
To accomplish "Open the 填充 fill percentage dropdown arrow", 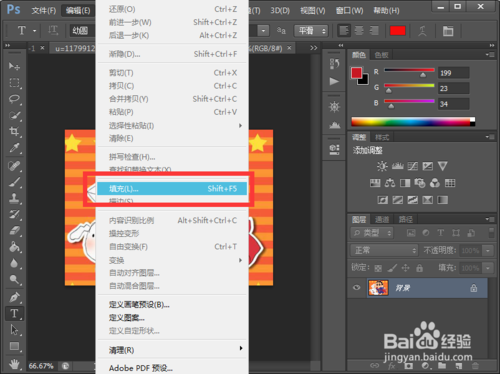I will tap(488, 268).
